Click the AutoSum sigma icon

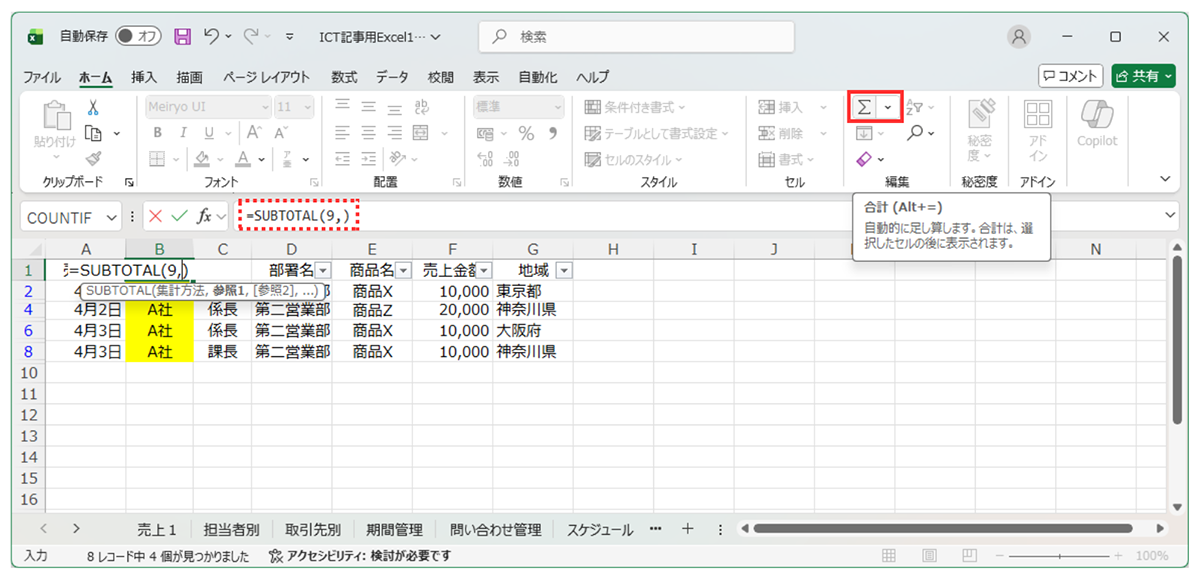864,107
